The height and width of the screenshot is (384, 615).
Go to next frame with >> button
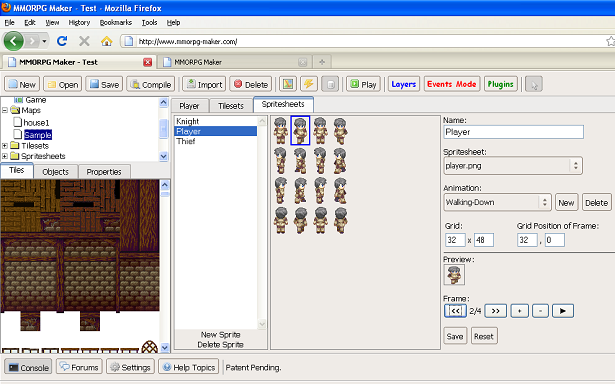[x=496, y=311]
